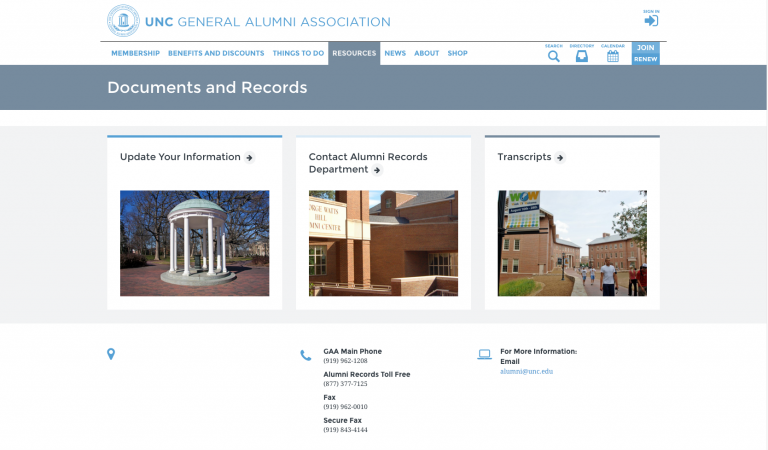Click the map pin location icon
768x450 pixels.
pyautogui.click(x=111, y=354)
